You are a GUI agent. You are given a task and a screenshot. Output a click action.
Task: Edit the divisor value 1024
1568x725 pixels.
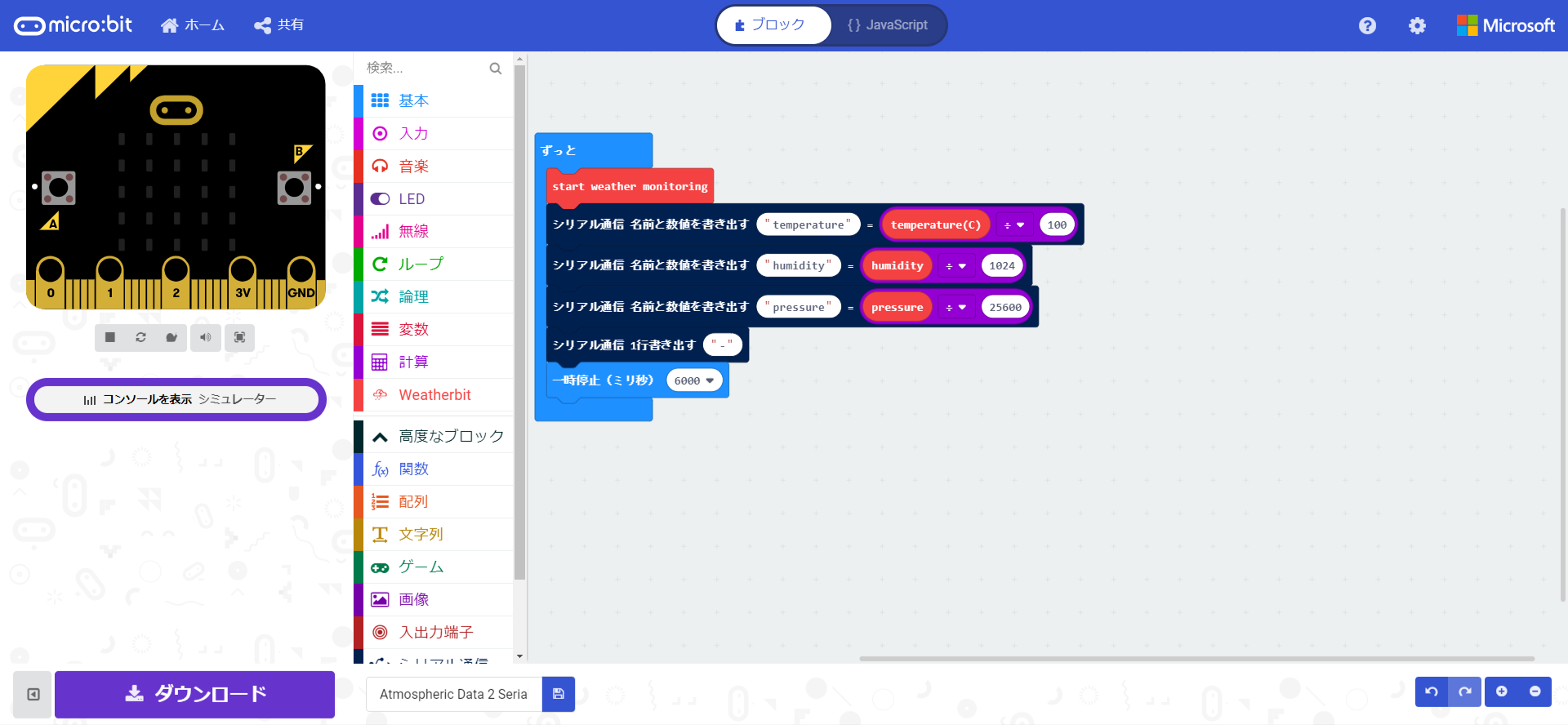click(x=1002, y=265)
